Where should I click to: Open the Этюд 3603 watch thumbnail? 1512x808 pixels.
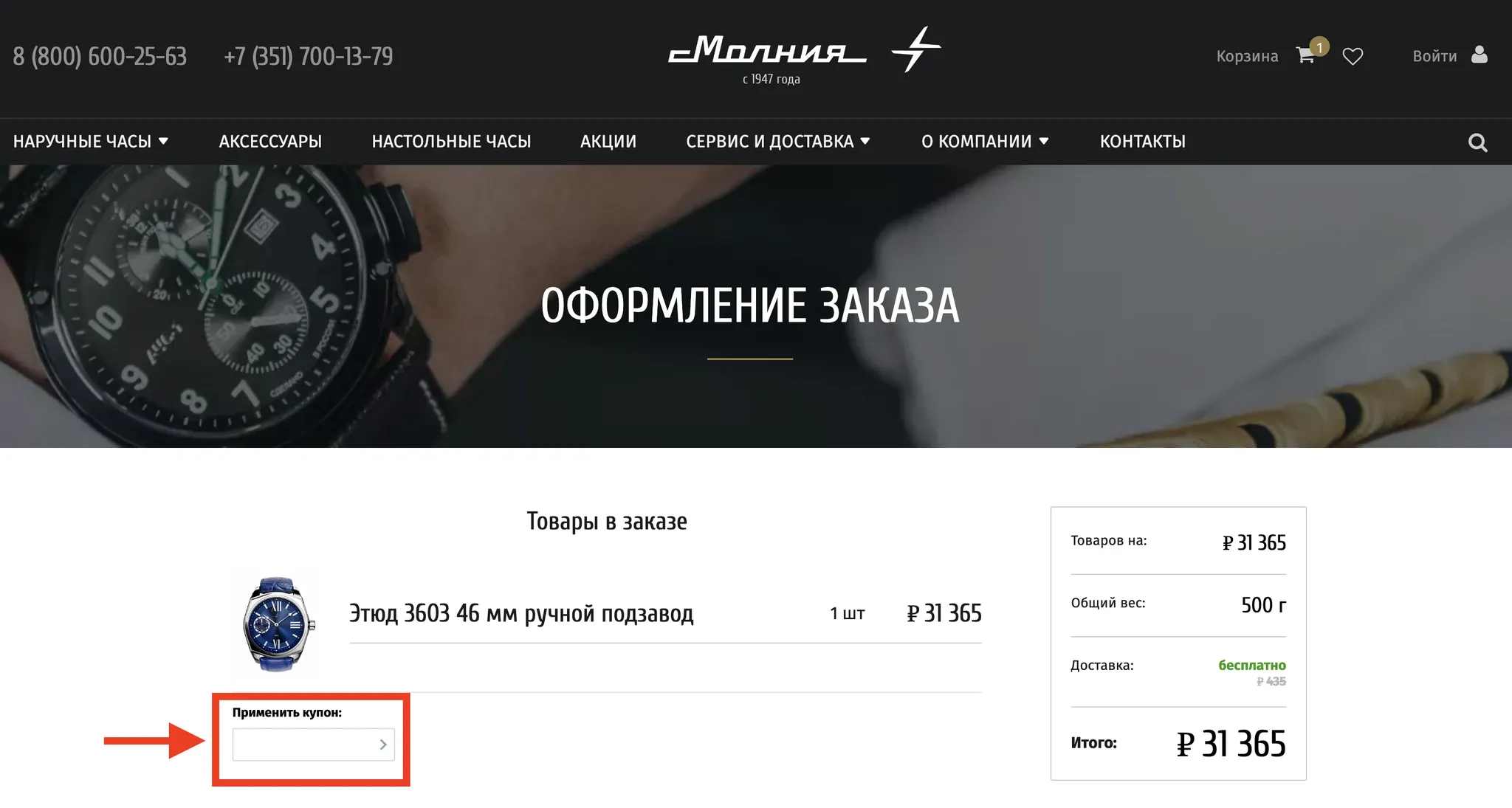coord(278,624)
